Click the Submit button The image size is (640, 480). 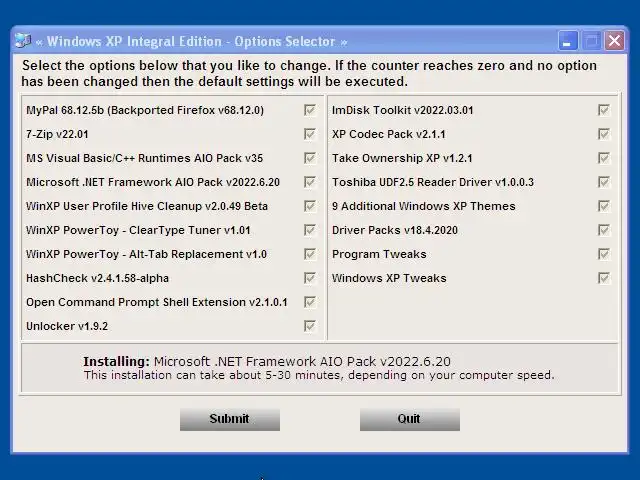pos(230,419)
